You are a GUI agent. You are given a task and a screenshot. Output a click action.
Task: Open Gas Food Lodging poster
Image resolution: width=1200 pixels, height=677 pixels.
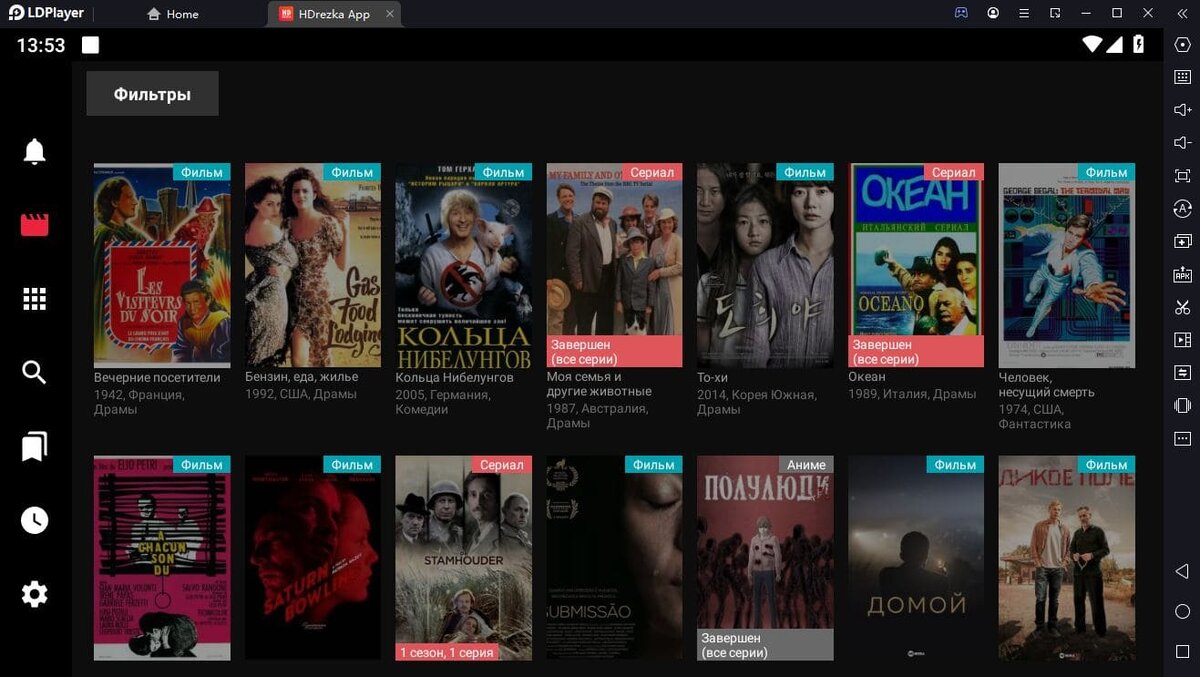click(313, 265)
